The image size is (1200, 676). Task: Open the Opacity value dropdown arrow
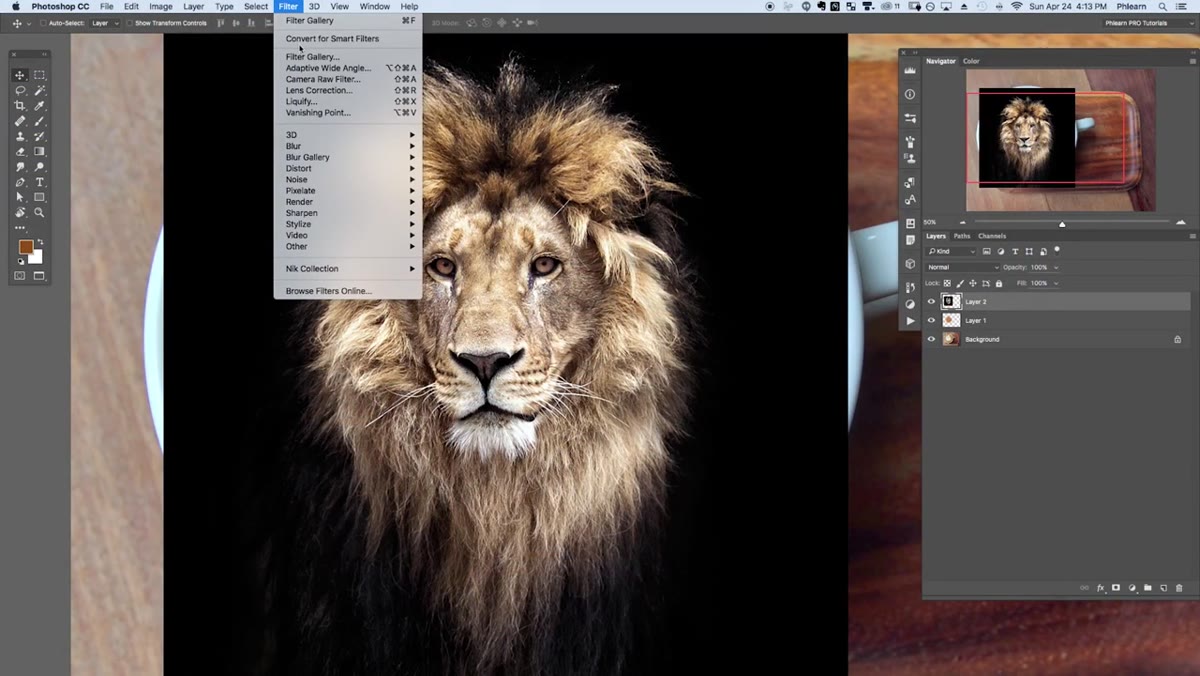[1056, 267]
